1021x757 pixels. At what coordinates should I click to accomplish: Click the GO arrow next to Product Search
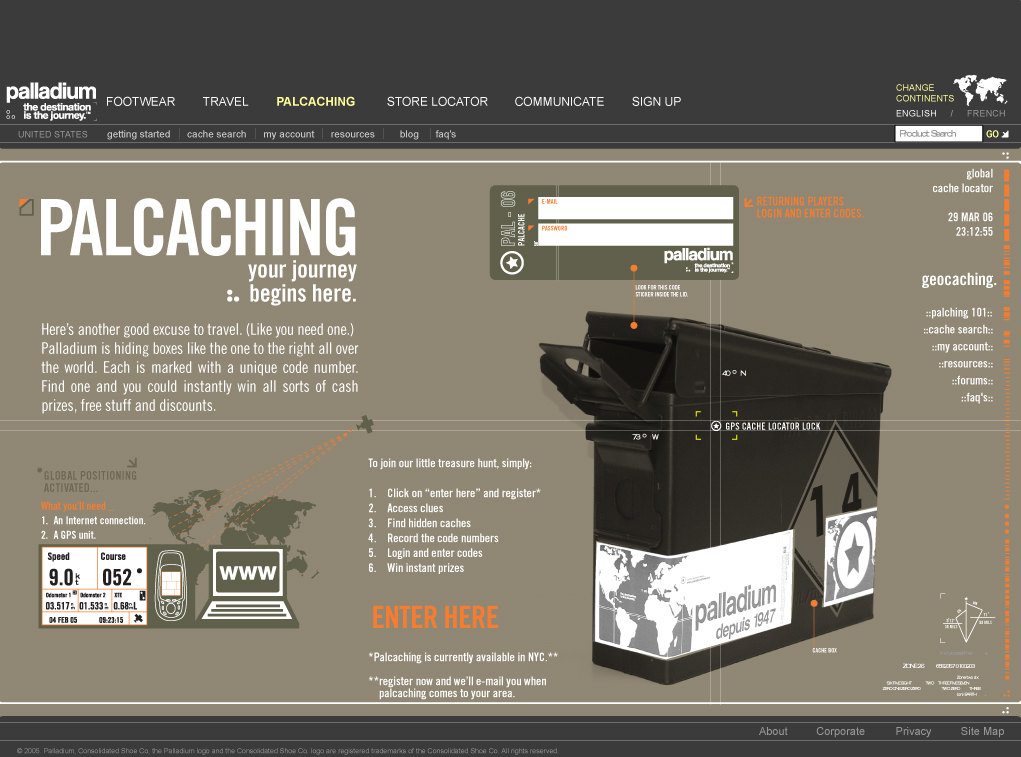click(997, 134)
